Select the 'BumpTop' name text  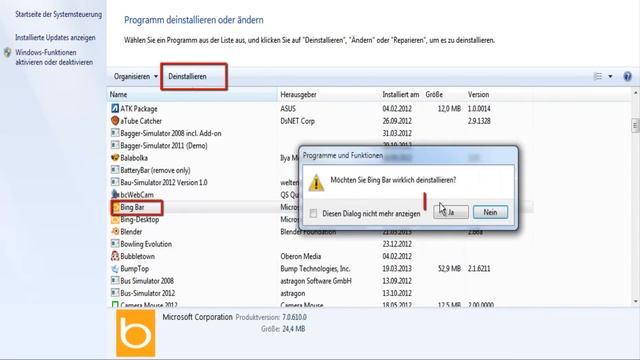tap(134, 269)
